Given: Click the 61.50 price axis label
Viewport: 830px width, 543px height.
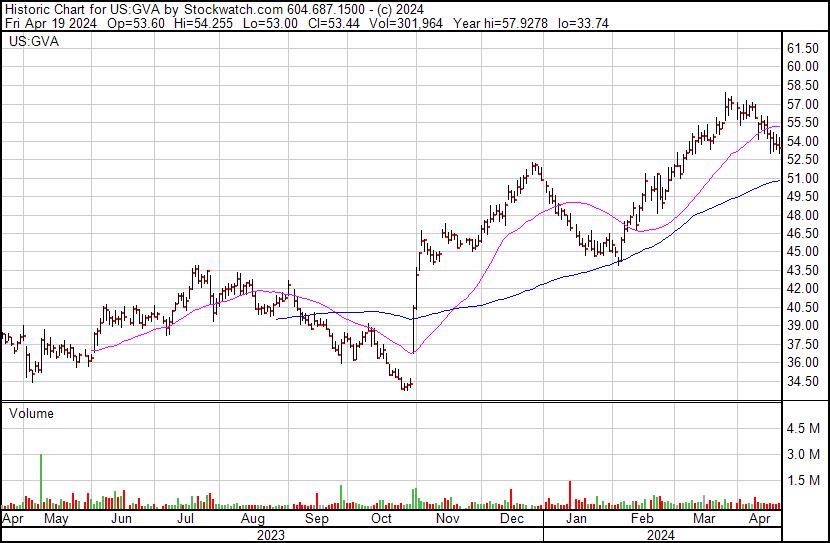Looking at the screenshot, I should pyautogui.click(x=803, y=48).
